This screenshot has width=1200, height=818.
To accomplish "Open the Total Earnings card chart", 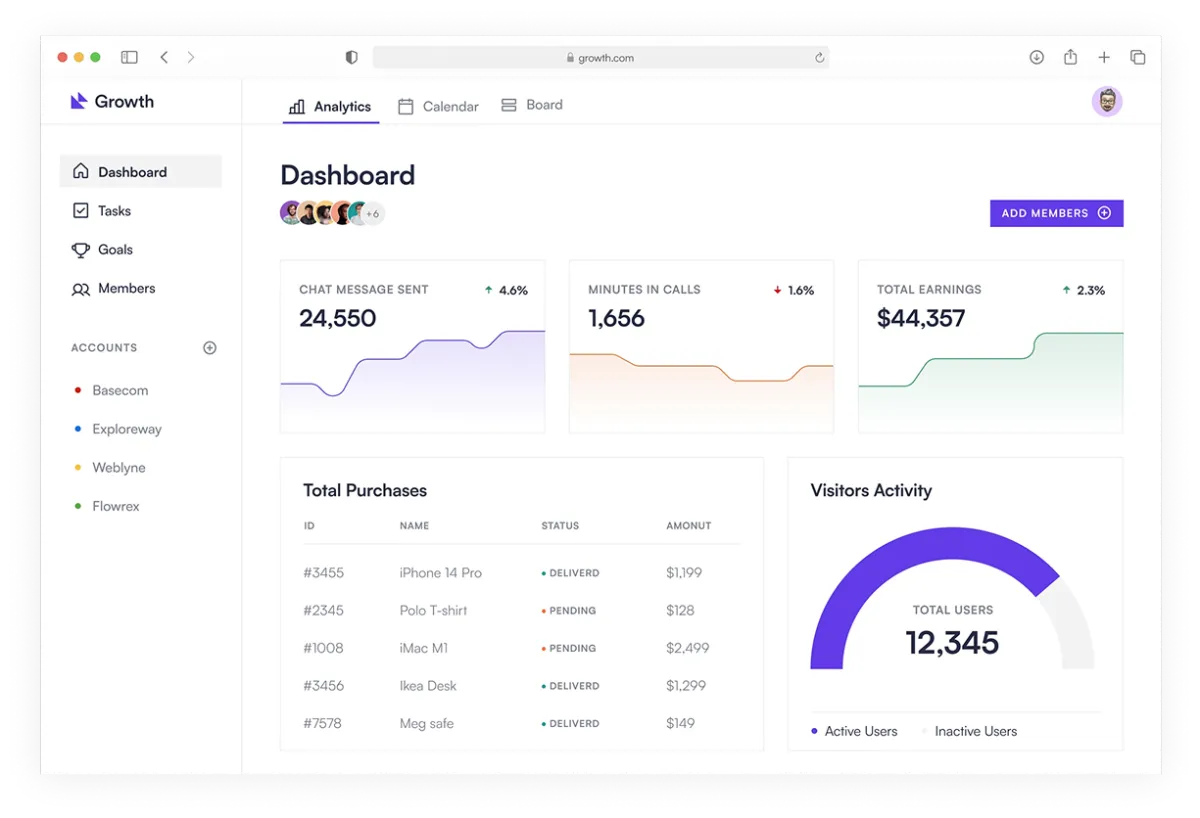I will coord(991,382).
